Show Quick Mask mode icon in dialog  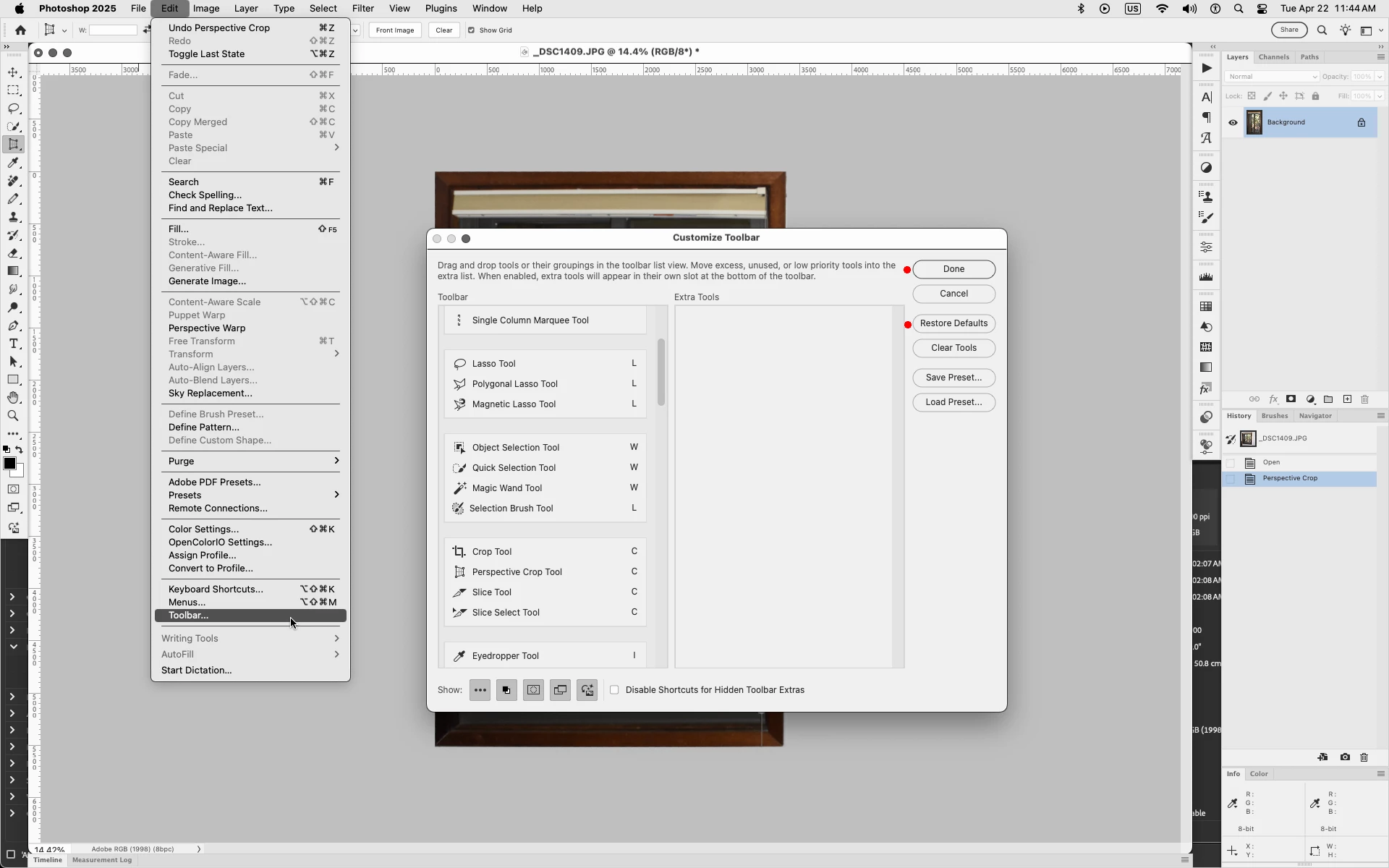click(533, 690)
